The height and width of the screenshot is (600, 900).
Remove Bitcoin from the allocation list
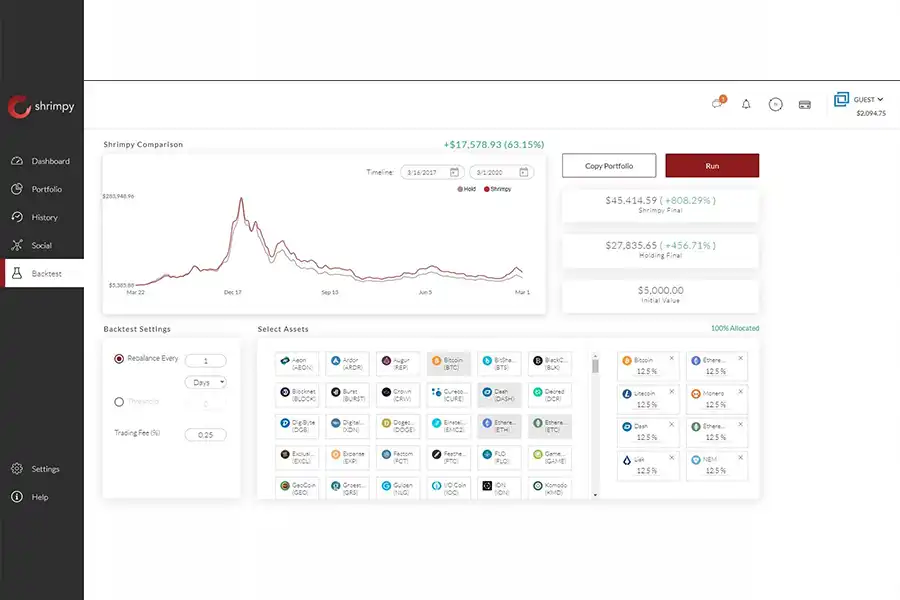(x=672, y=358)
